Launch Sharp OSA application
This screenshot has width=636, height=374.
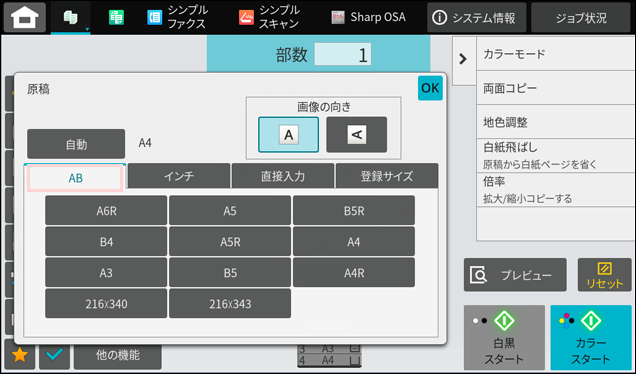tap(368, 17)
